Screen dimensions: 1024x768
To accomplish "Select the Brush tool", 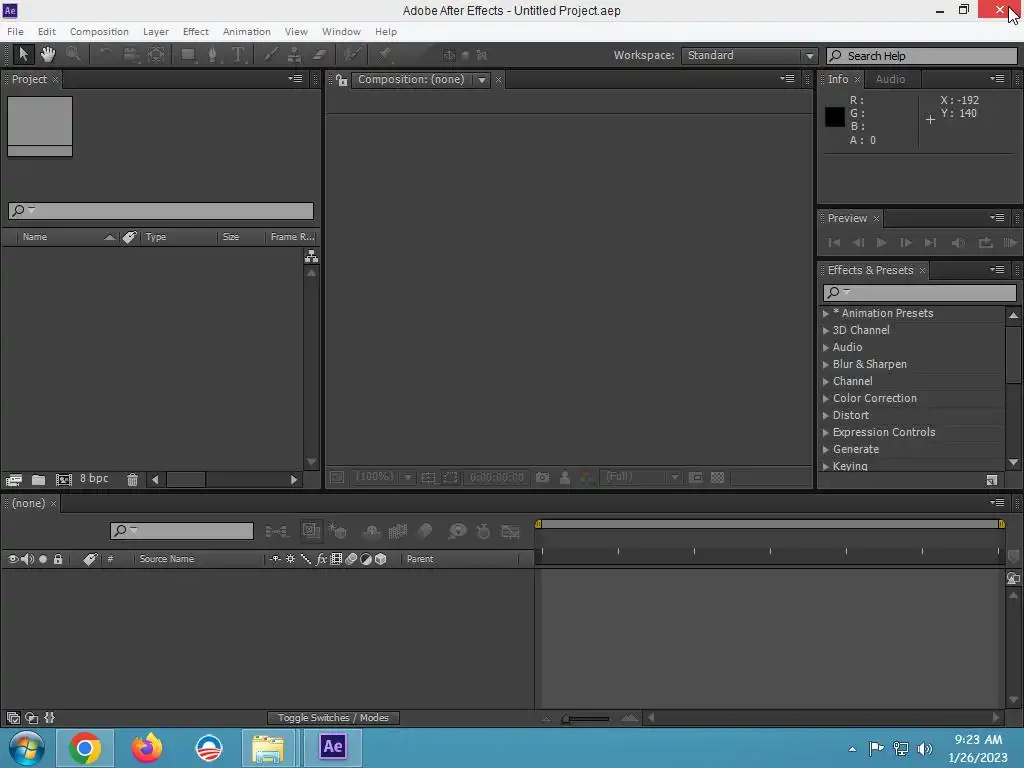I will 270,55.
